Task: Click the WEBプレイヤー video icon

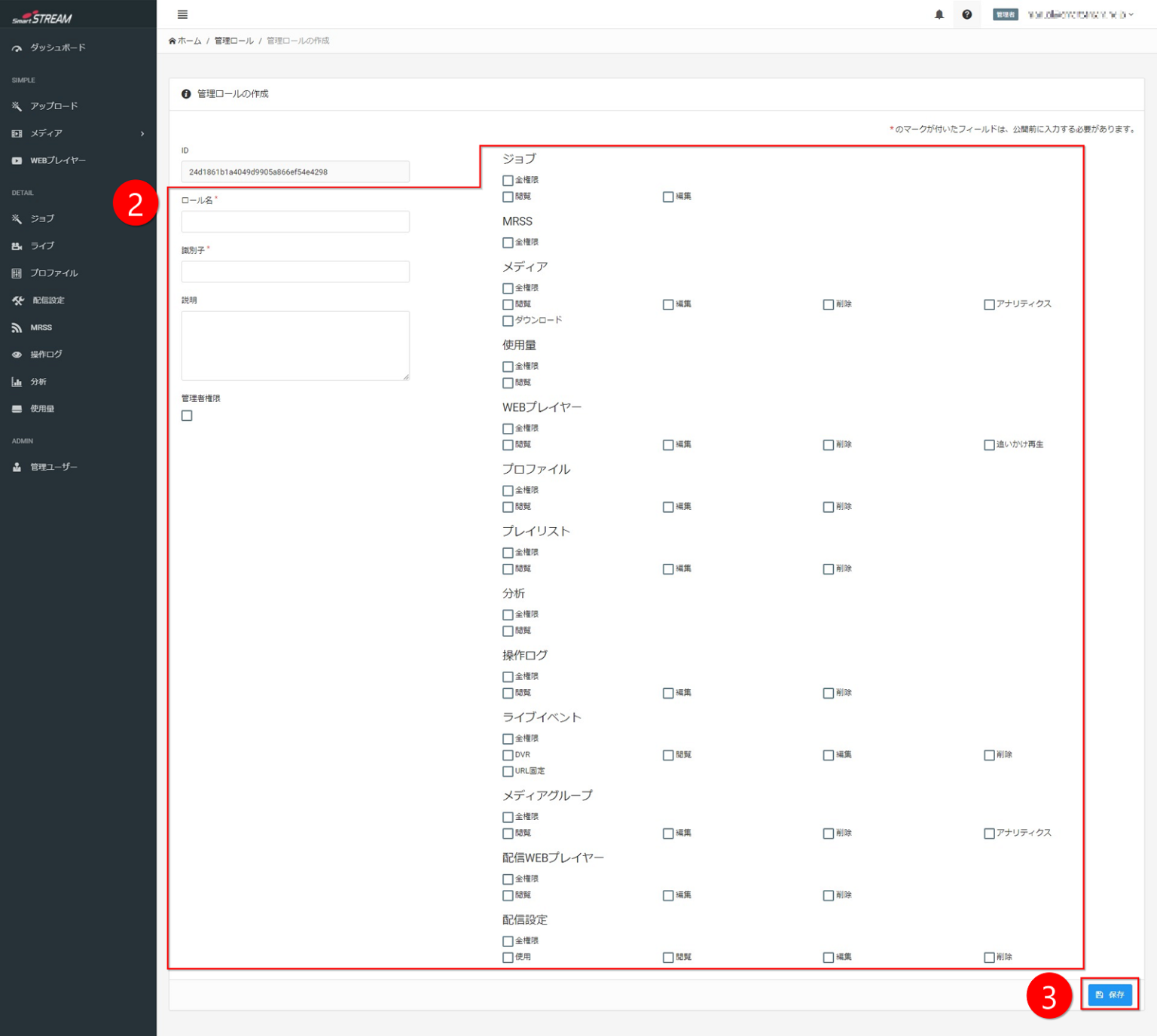Action: [17, 161]
